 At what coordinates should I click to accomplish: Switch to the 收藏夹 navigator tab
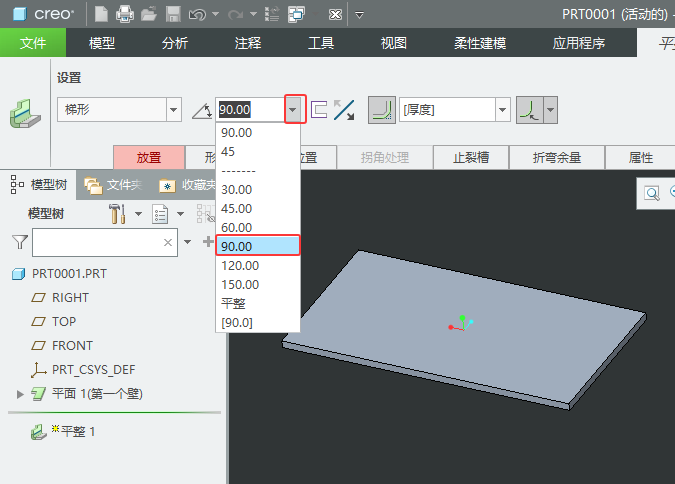coord(187,185)
